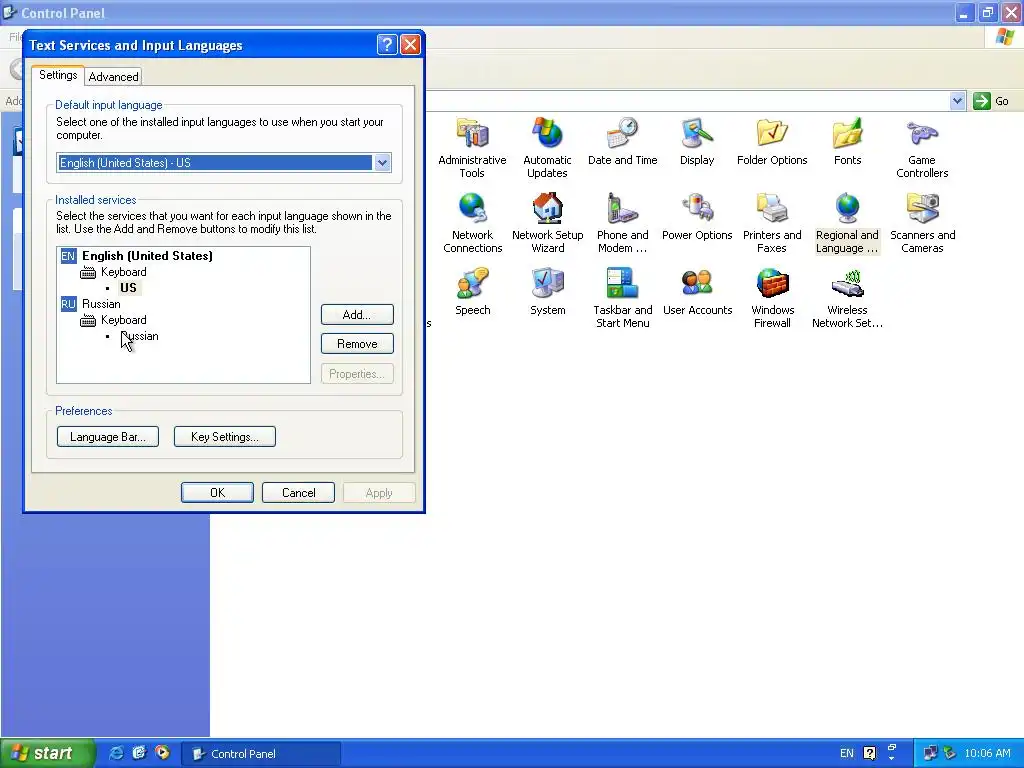
Task: Open Language Bar... preferences
Action: click(108, 436)
